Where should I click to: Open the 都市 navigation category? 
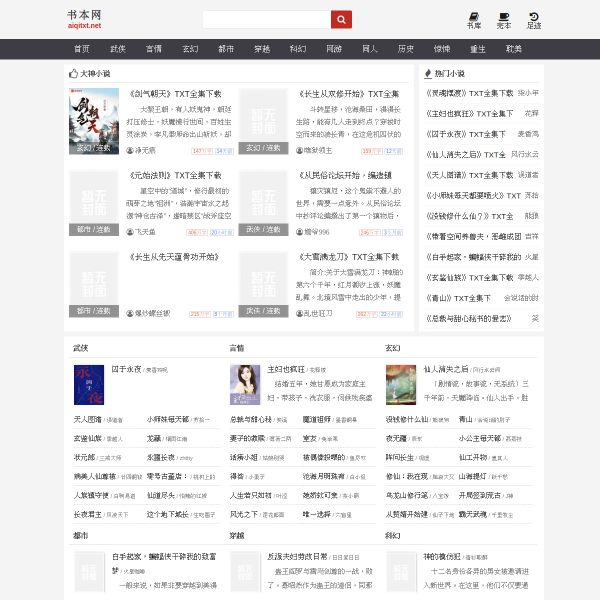tap(226, 49)
